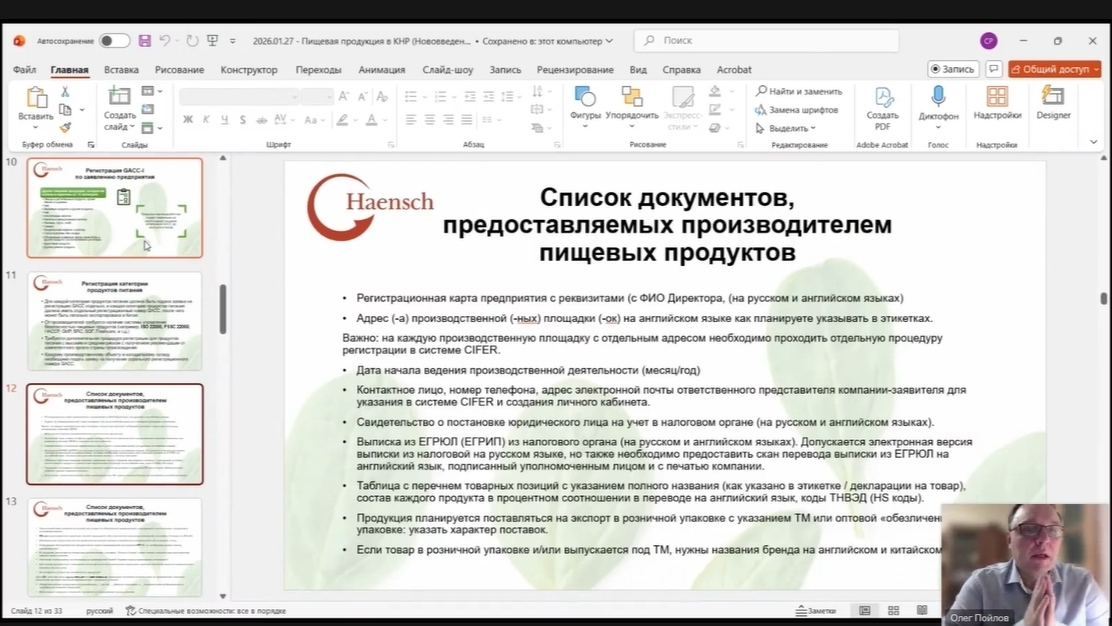Start dictation with Диктофон microphone icon
The height and width of the screenshot is (626, 1112).
(x=938, y=97)
